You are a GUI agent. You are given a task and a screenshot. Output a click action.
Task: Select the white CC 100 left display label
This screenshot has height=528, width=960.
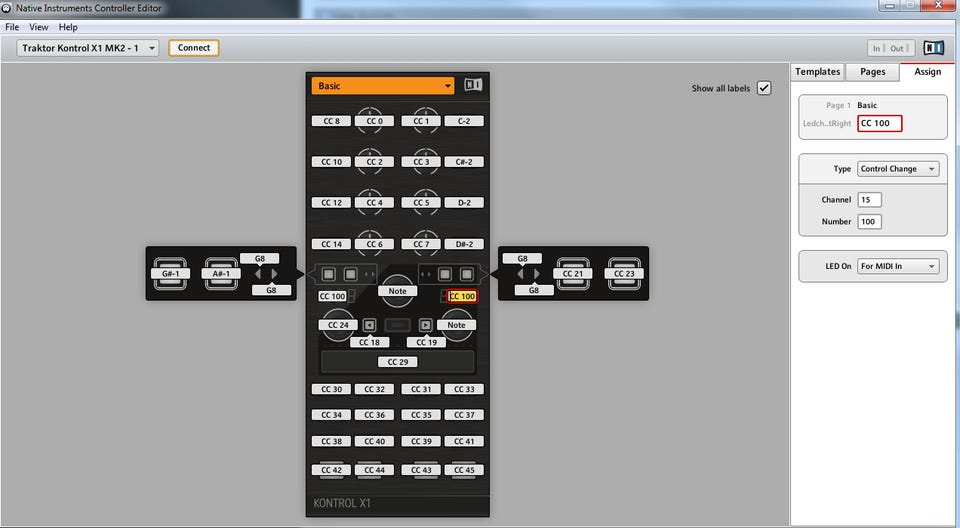332,296
